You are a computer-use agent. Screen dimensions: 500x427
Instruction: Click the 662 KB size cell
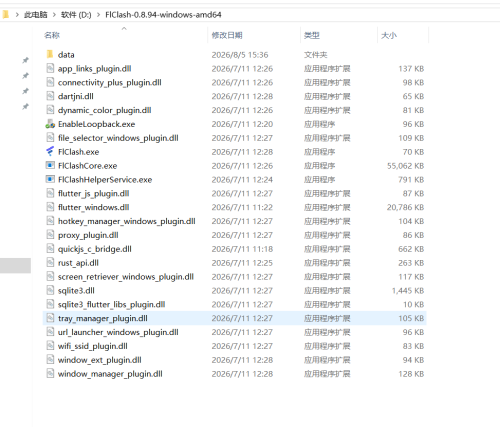click(411, 249)
